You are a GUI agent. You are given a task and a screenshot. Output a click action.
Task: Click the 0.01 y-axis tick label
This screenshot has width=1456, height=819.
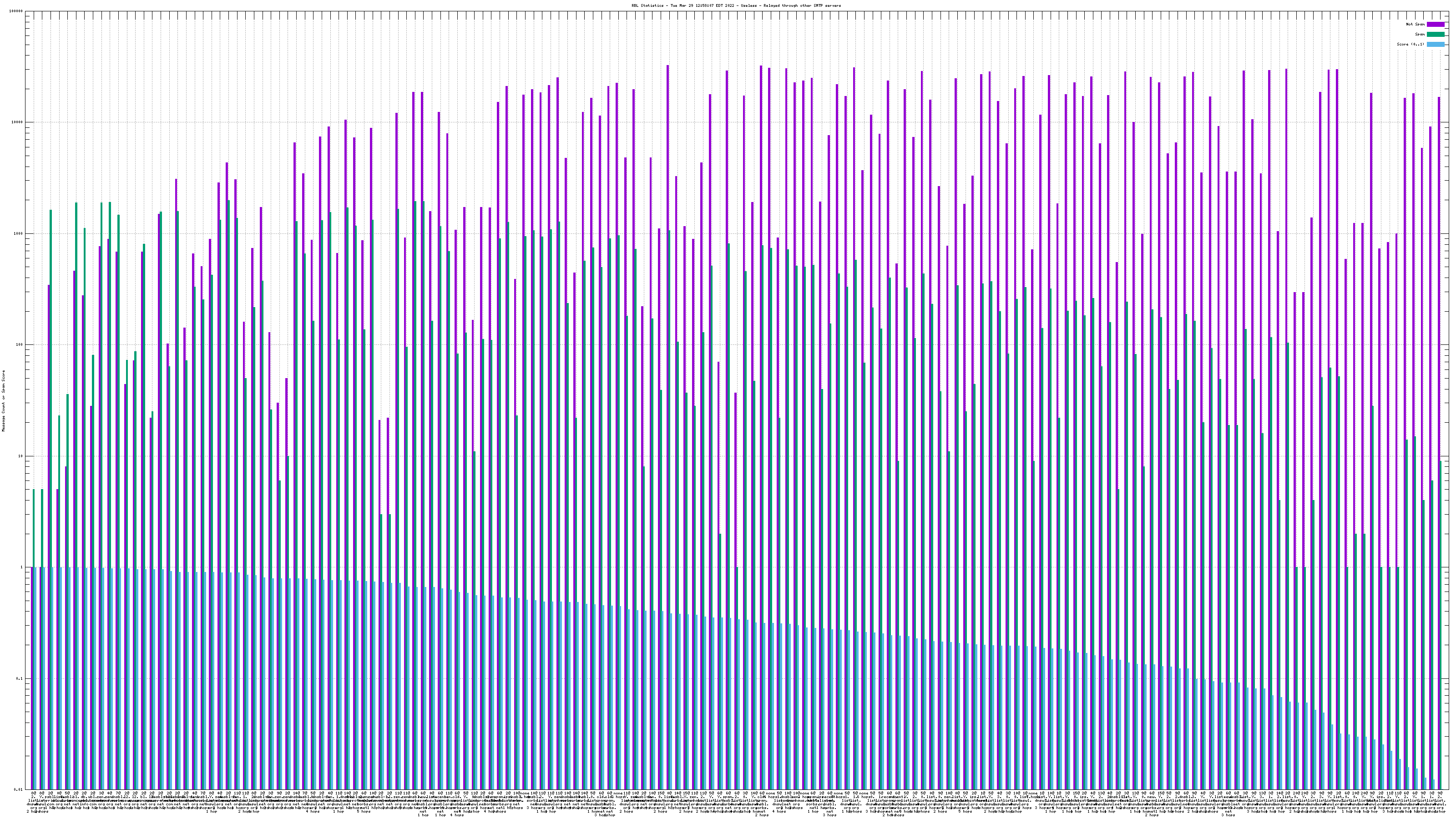pyautogui.click(x=19, y=789)
